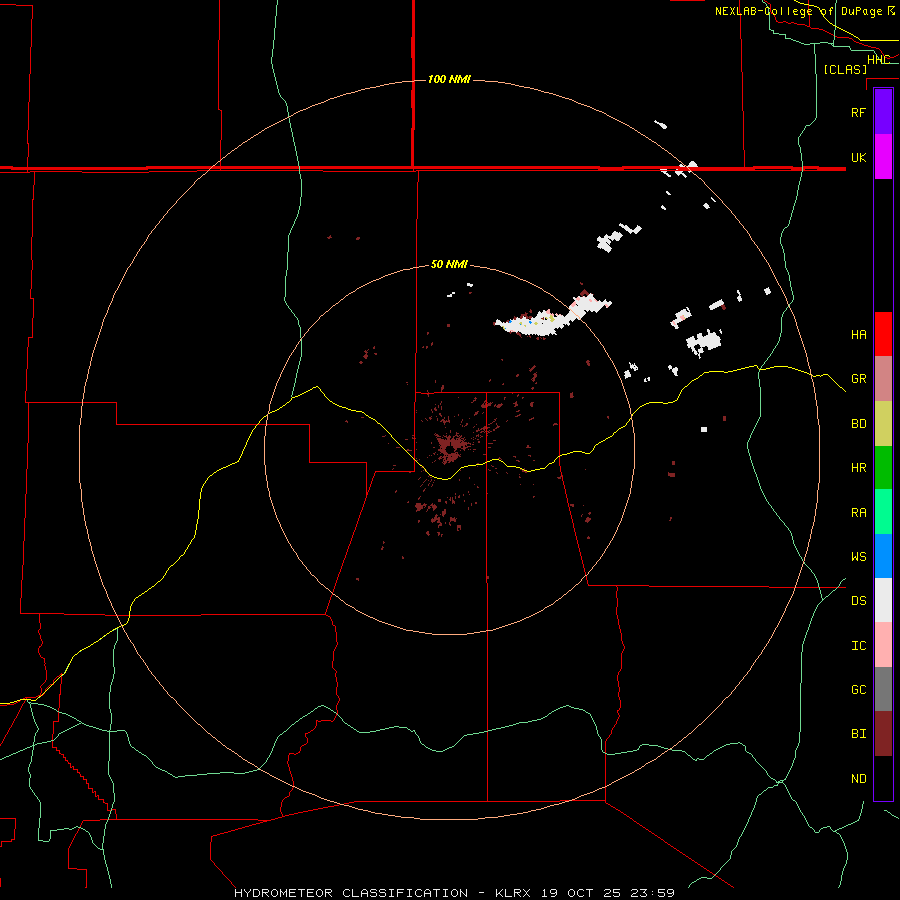Screen dimensions: 900x900
Task: Click the UK magenta legend swatch
Action: tap(883, 157)
